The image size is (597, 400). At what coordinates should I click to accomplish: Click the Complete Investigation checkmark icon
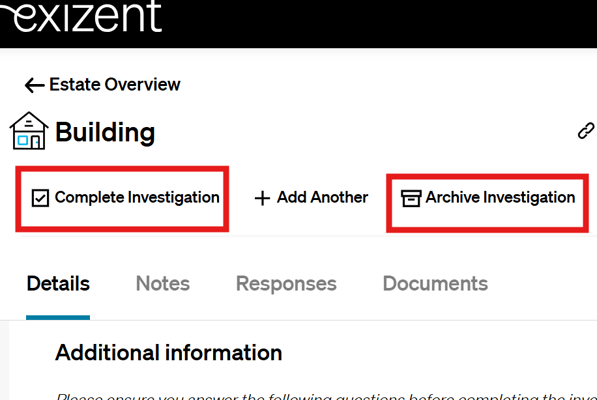[40, 198]
